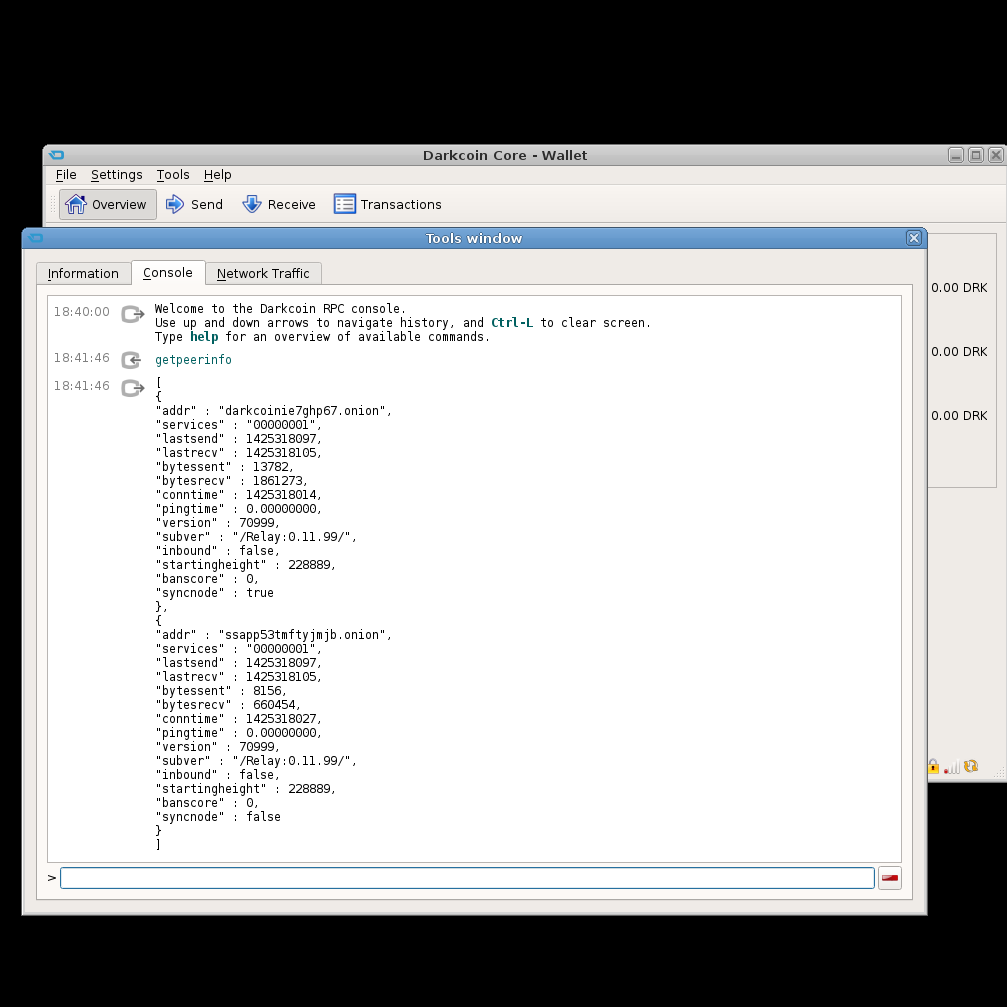Click the sync status icon
This screenshot has height=1007, width=1007.
click(x=970, y=766)
